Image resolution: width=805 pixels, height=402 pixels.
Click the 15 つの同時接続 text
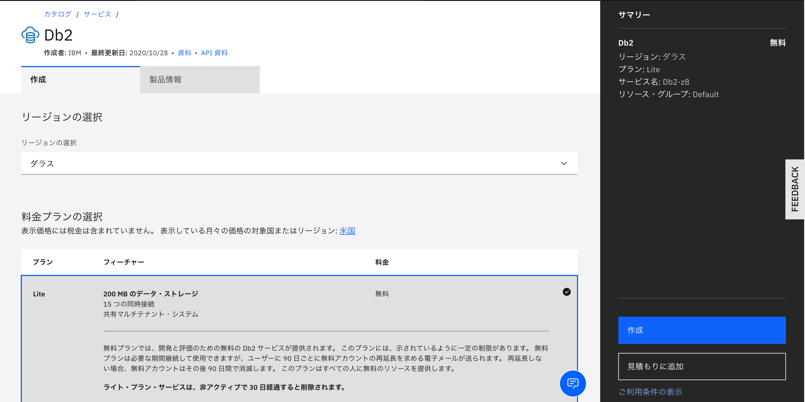[129, 304]
